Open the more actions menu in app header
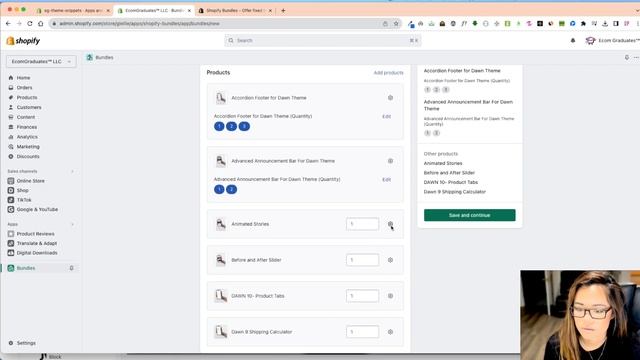This screenshot has width=640, height=360. [x=636, y=58]
